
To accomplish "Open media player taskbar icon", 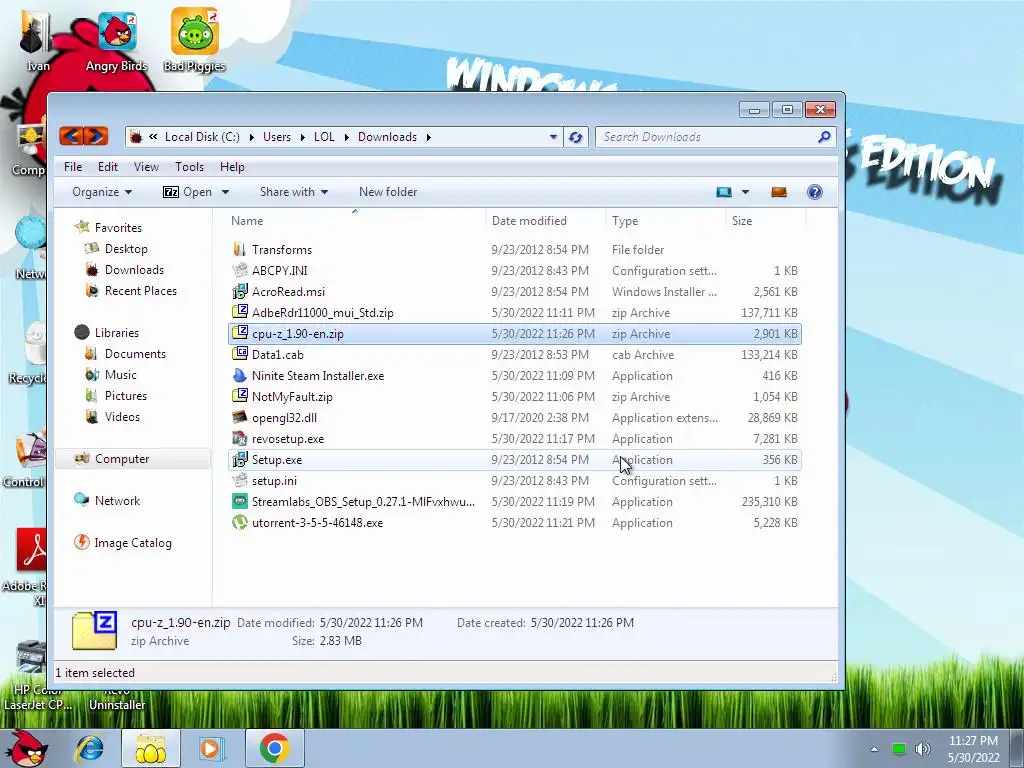I will pyautogui.click(x=211, y=748).
